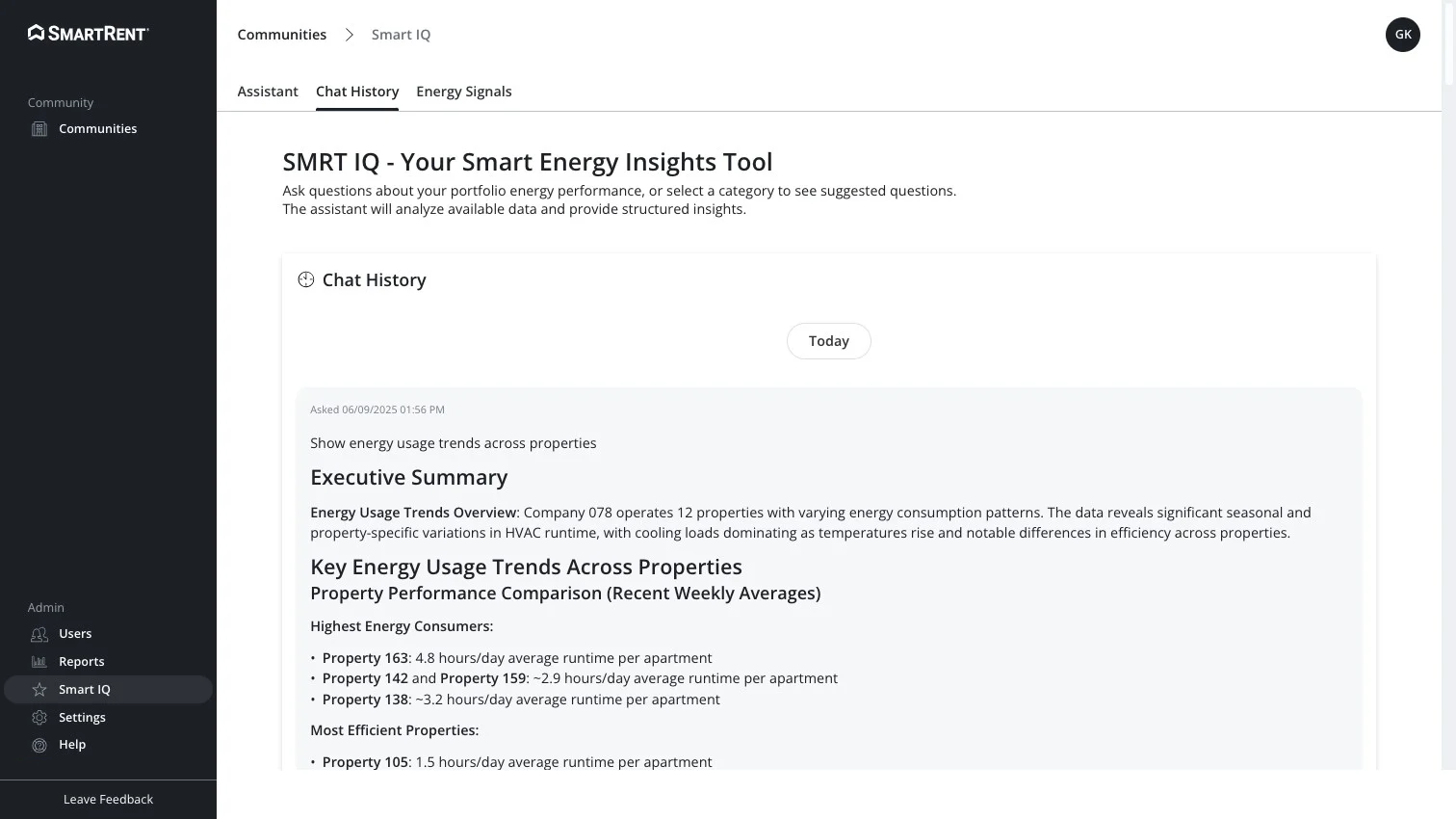Click 'Show energy usage trends across properties' question
Screen dimensions: 1456x819
pyautogui.click(x=454, y=443)
